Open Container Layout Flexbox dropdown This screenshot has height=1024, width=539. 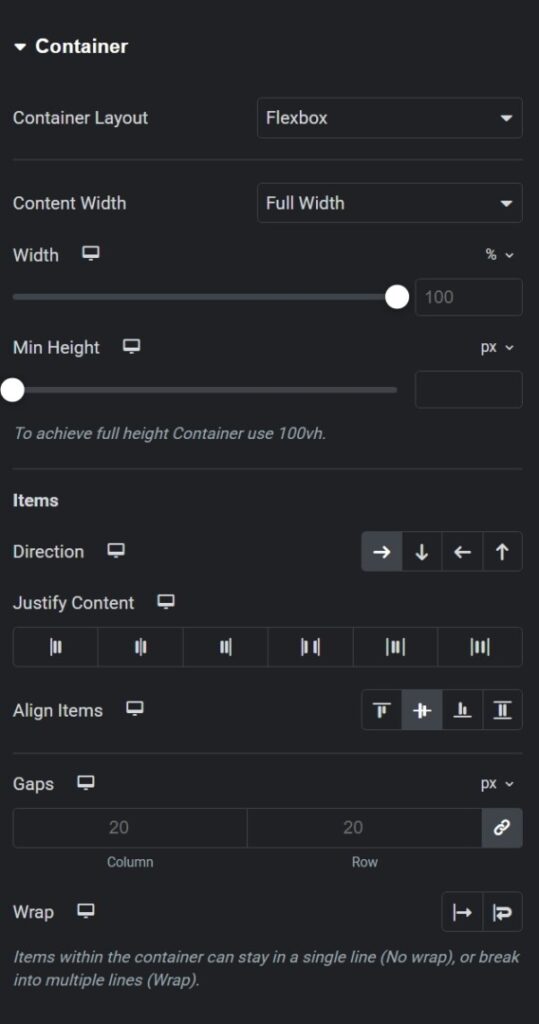point(389,118)
